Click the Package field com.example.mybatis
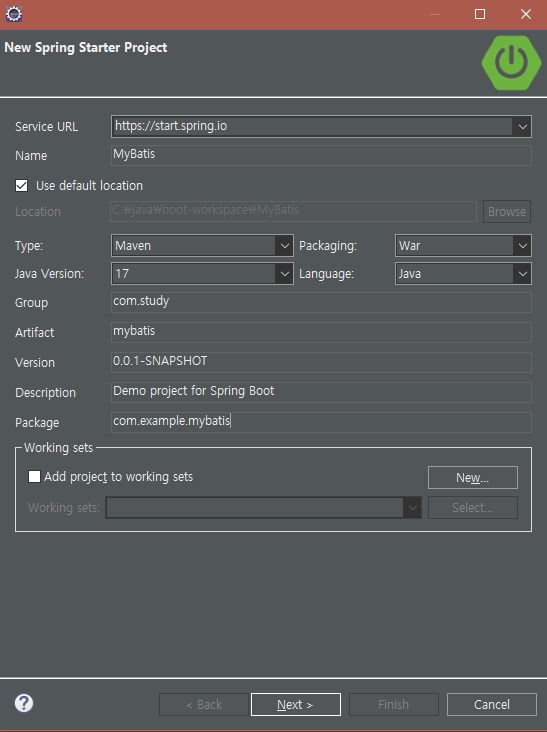Viewport: 547px width, 732px height. [321, 422]
